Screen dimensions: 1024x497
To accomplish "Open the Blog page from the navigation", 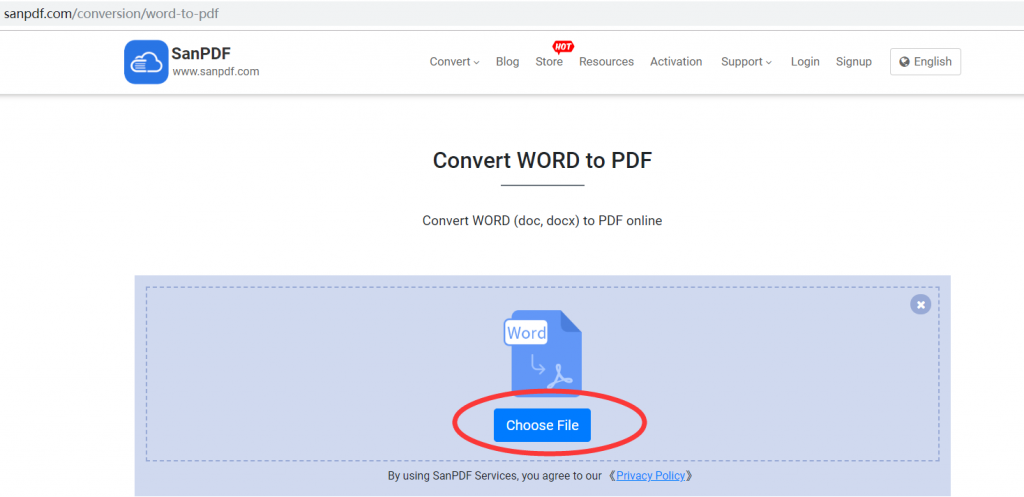I will tap(507, 62).
